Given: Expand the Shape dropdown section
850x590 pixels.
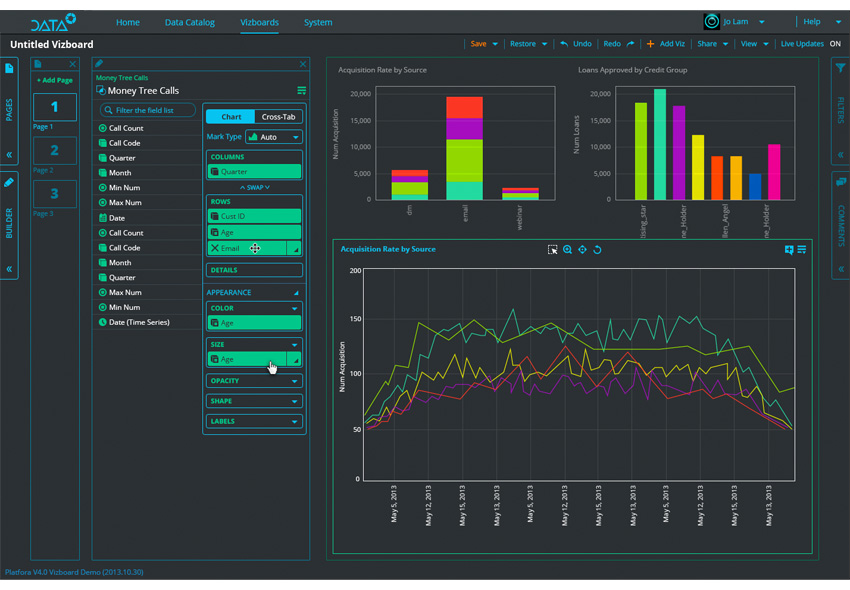Looking at the screenshot, I should 254,401.
